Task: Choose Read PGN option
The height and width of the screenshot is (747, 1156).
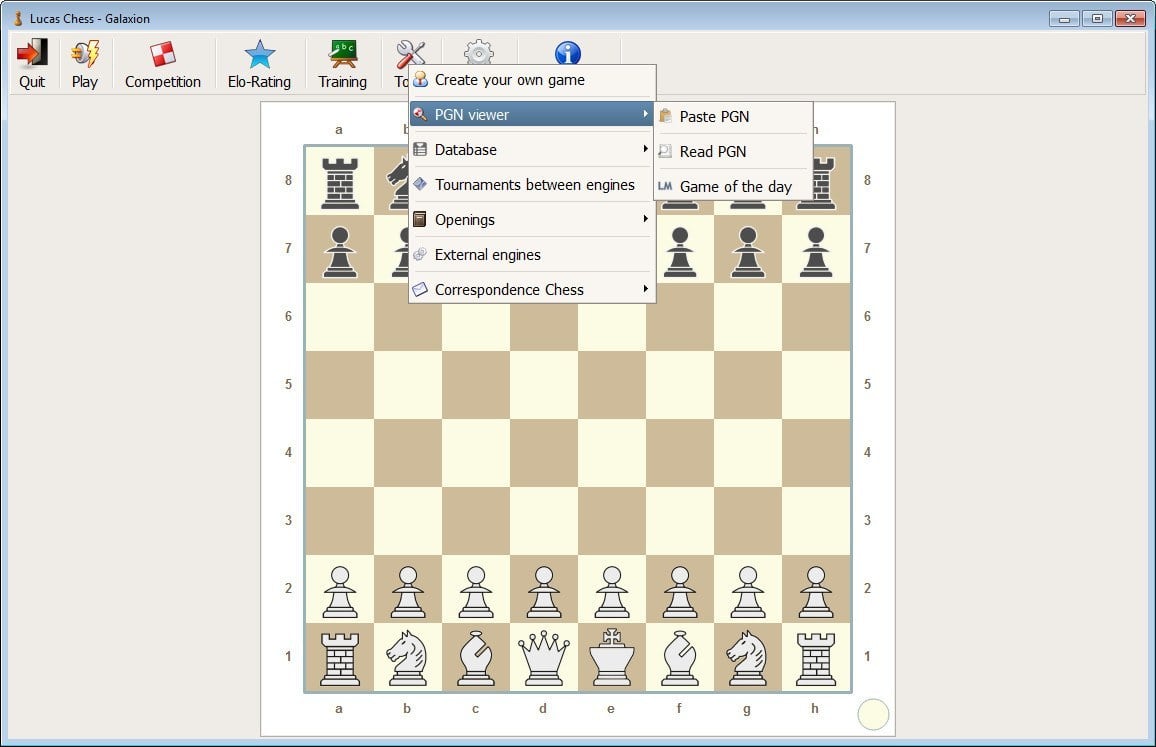Action: [x=713, y=152]
